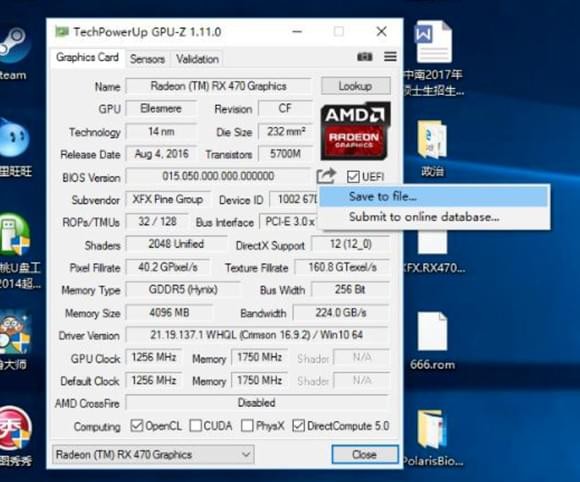Screen dimensions: 580x482
Task: Click the Bus Interface value PCI-E 3.0
Action: coord(289,222)
